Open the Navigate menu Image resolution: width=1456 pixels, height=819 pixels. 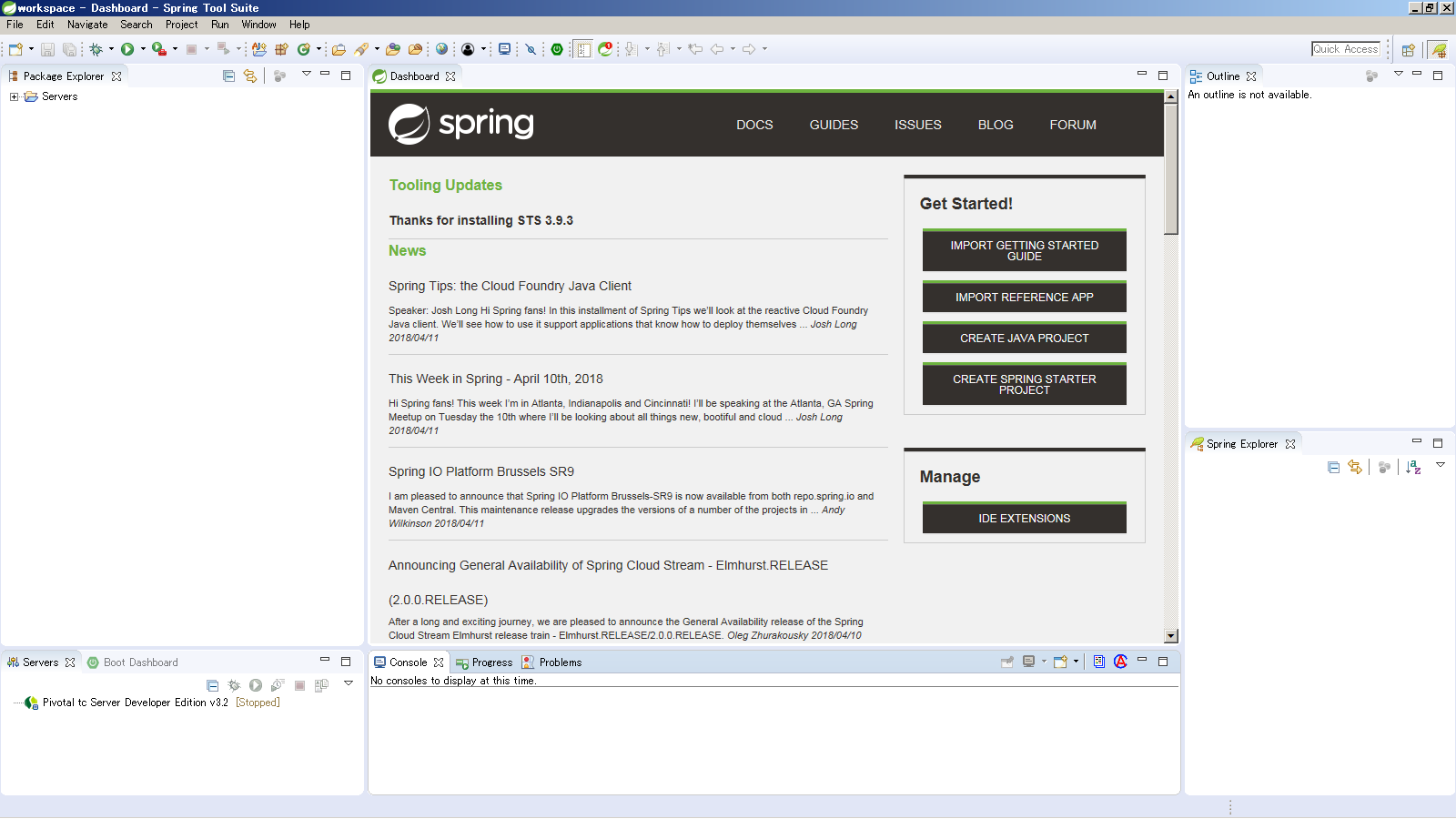tap(87, 25)
